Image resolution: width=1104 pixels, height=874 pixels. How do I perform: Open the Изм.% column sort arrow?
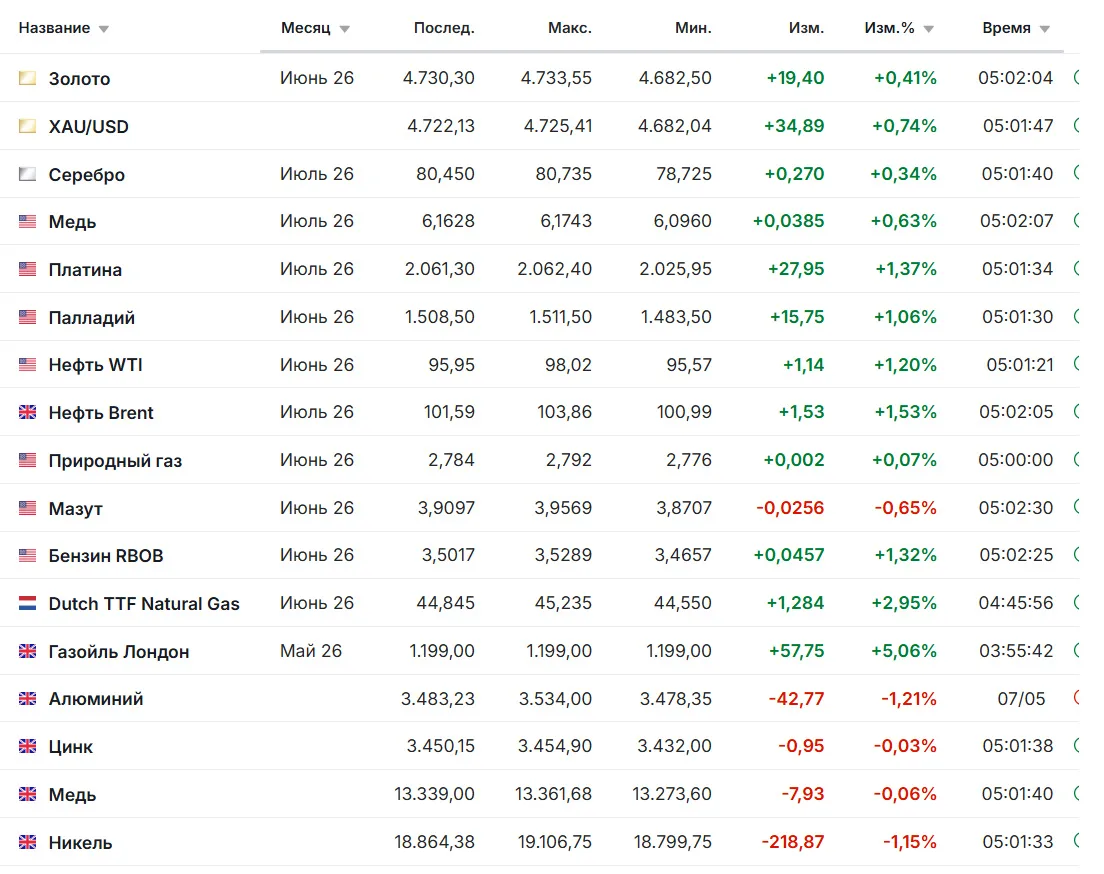pos(929,29)
